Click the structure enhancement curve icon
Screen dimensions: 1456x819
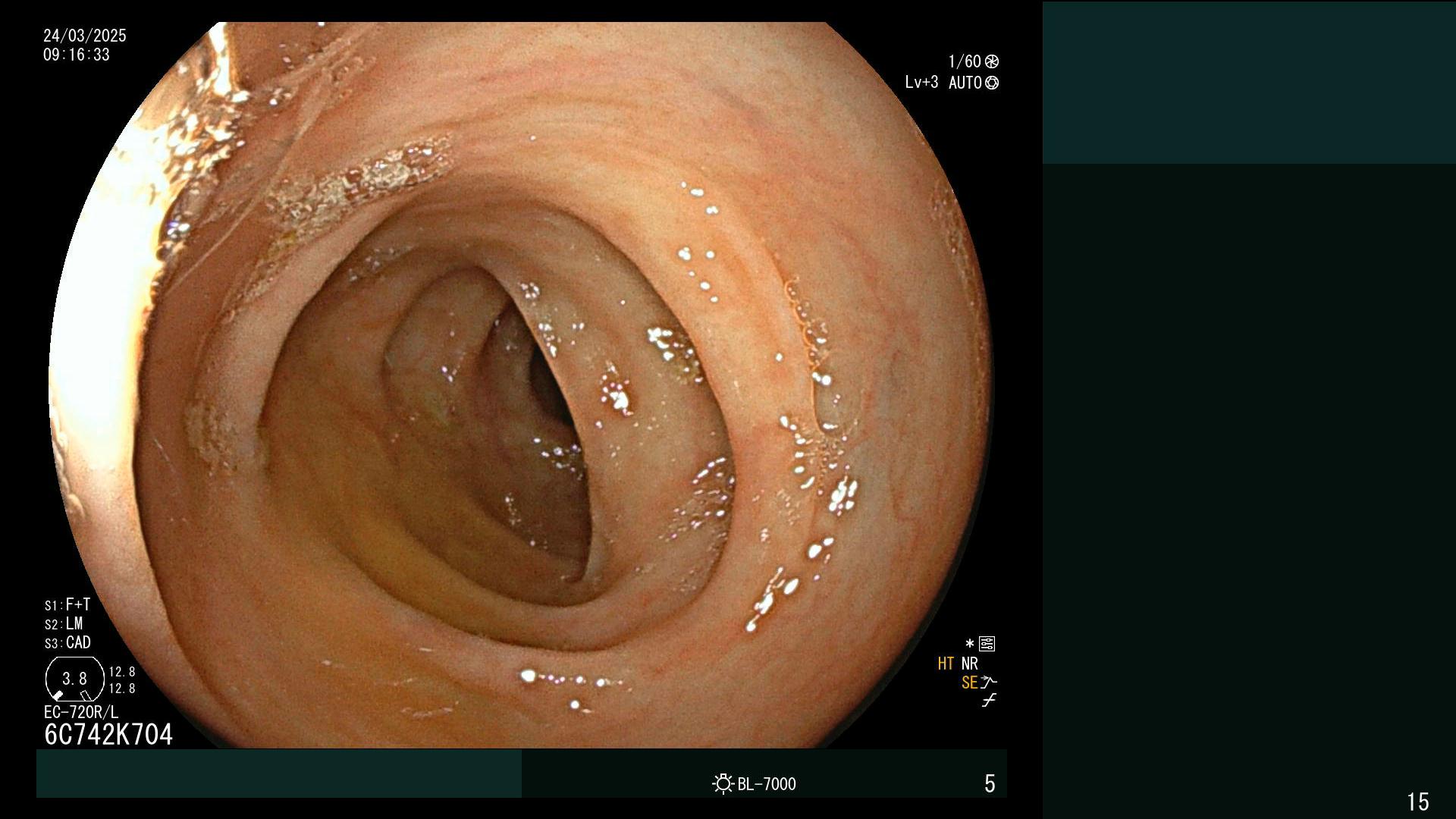point(988,682)
